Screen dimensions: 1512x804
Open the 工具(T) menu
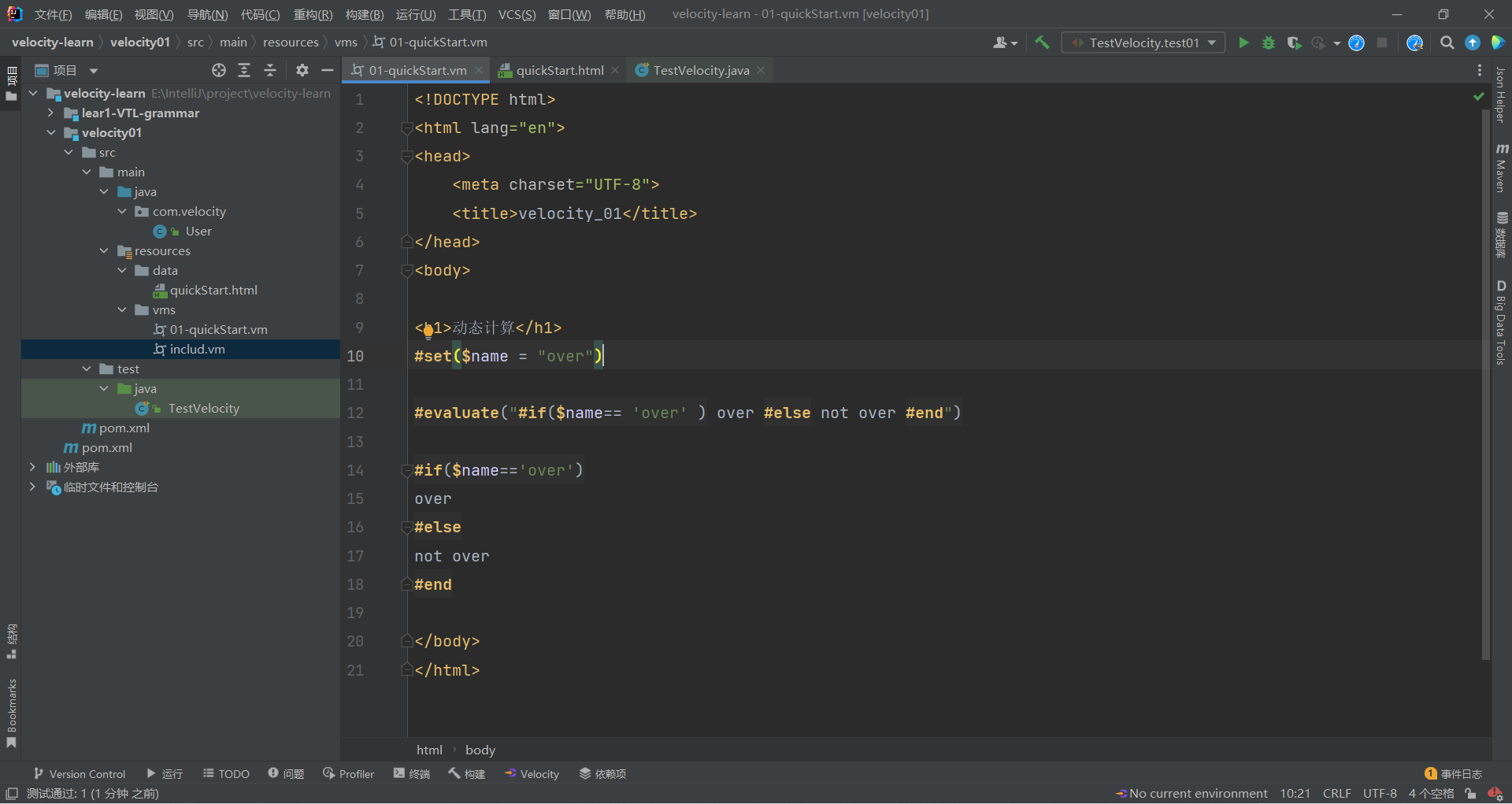467,14
